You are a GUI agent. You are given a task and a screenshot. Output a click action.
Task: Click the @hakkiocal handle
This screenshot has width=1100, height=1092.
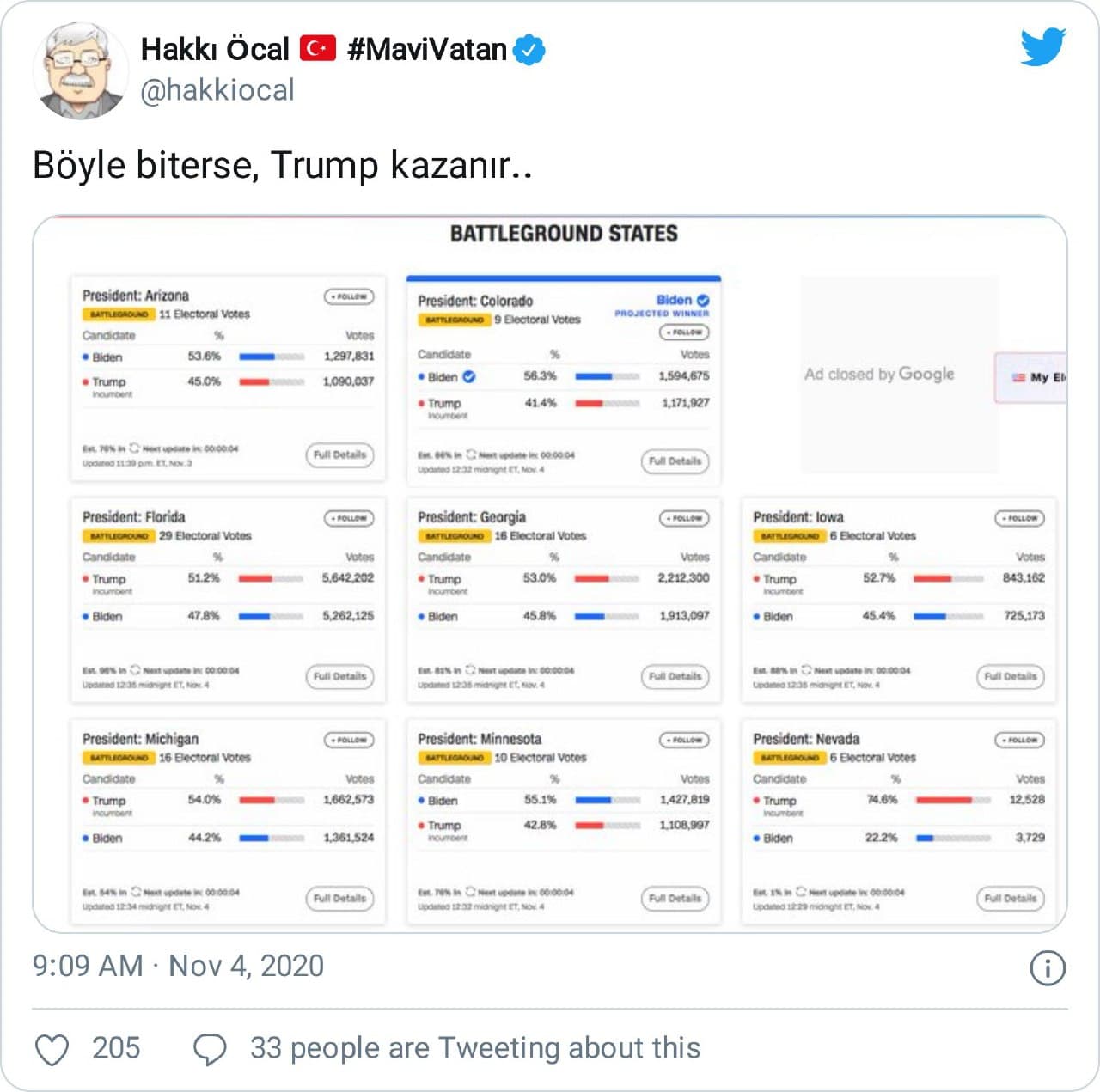(x=217, y=90)
